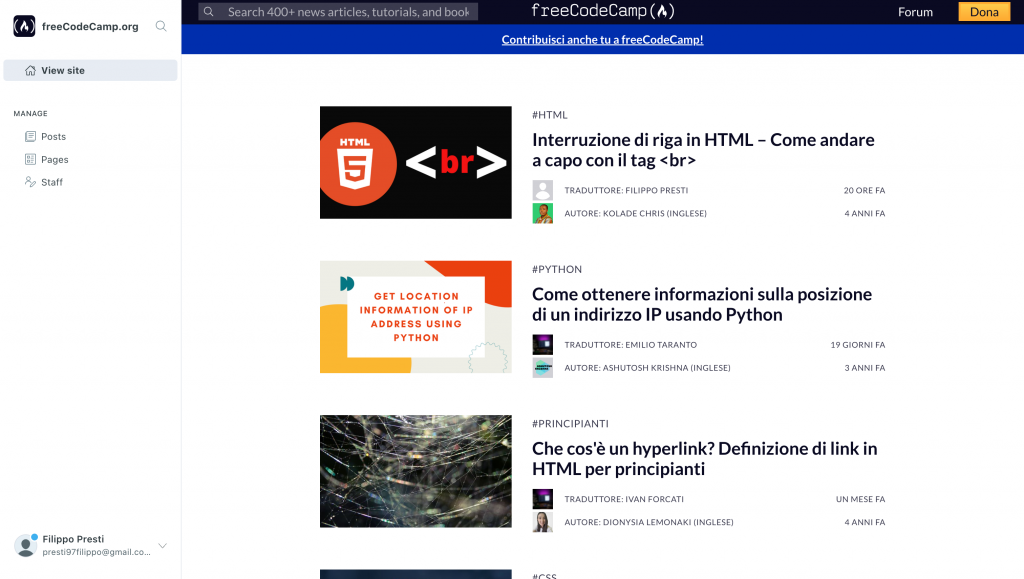Click the HTML5 br tag thumbnail
This screenshot has width=1024, height=579.
click(x=415, y=163)
